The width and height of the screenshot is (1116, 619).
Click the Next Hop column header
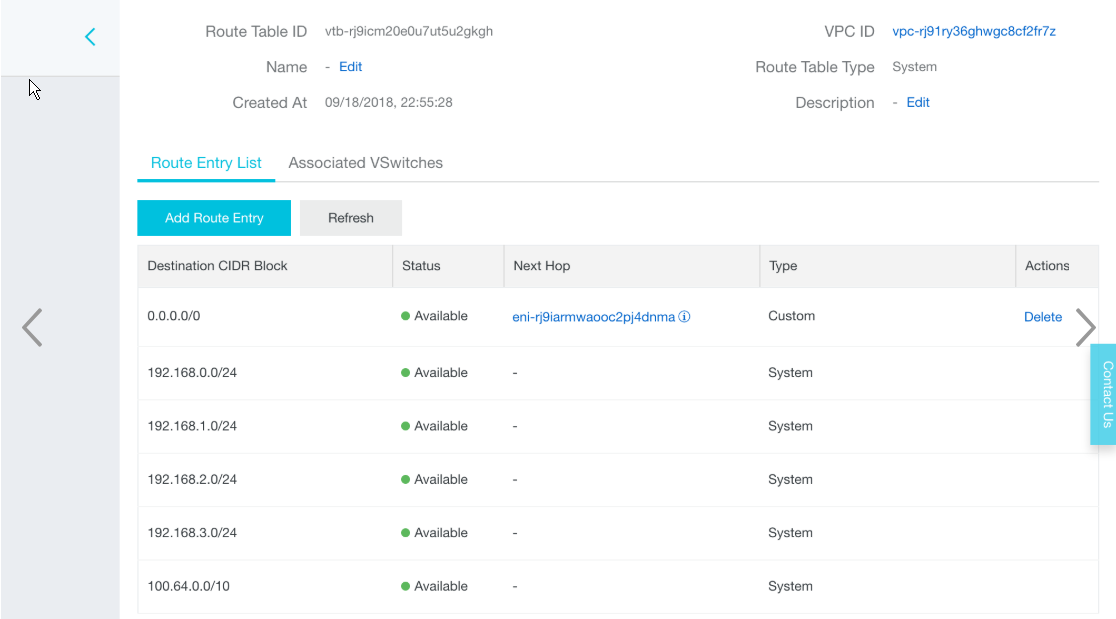(x=541, y=266)
